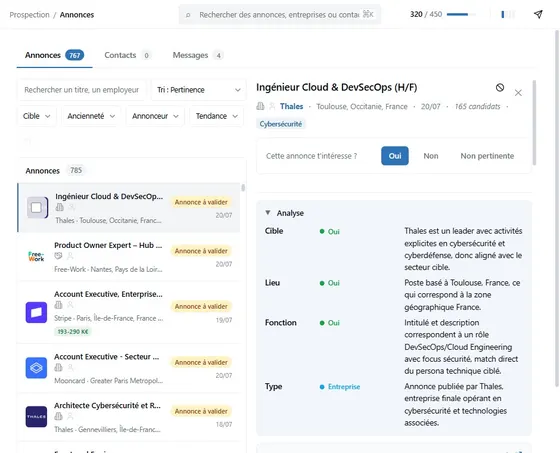Screen dimensions: 560x453
Task: Click the magnifier icon in global search
Action: click(x=188, y=15)
